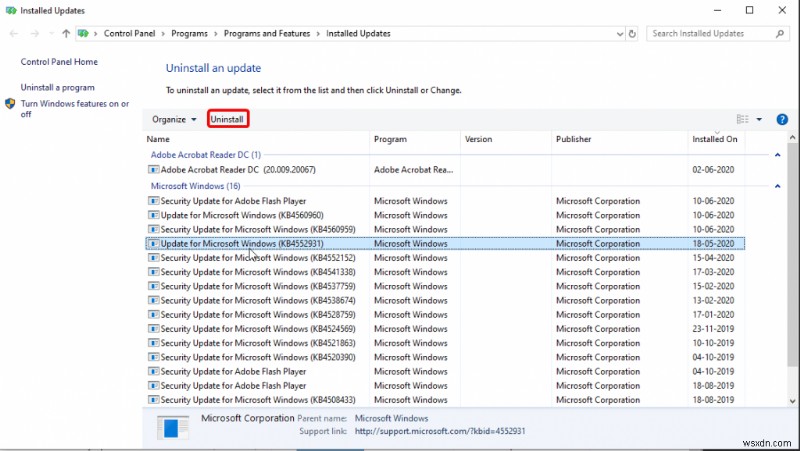Select Security Update for Microsoft Windows (KB4541338)
Image resolution: width=800 pixels, height=451 pixels.
tap(445, 272)
